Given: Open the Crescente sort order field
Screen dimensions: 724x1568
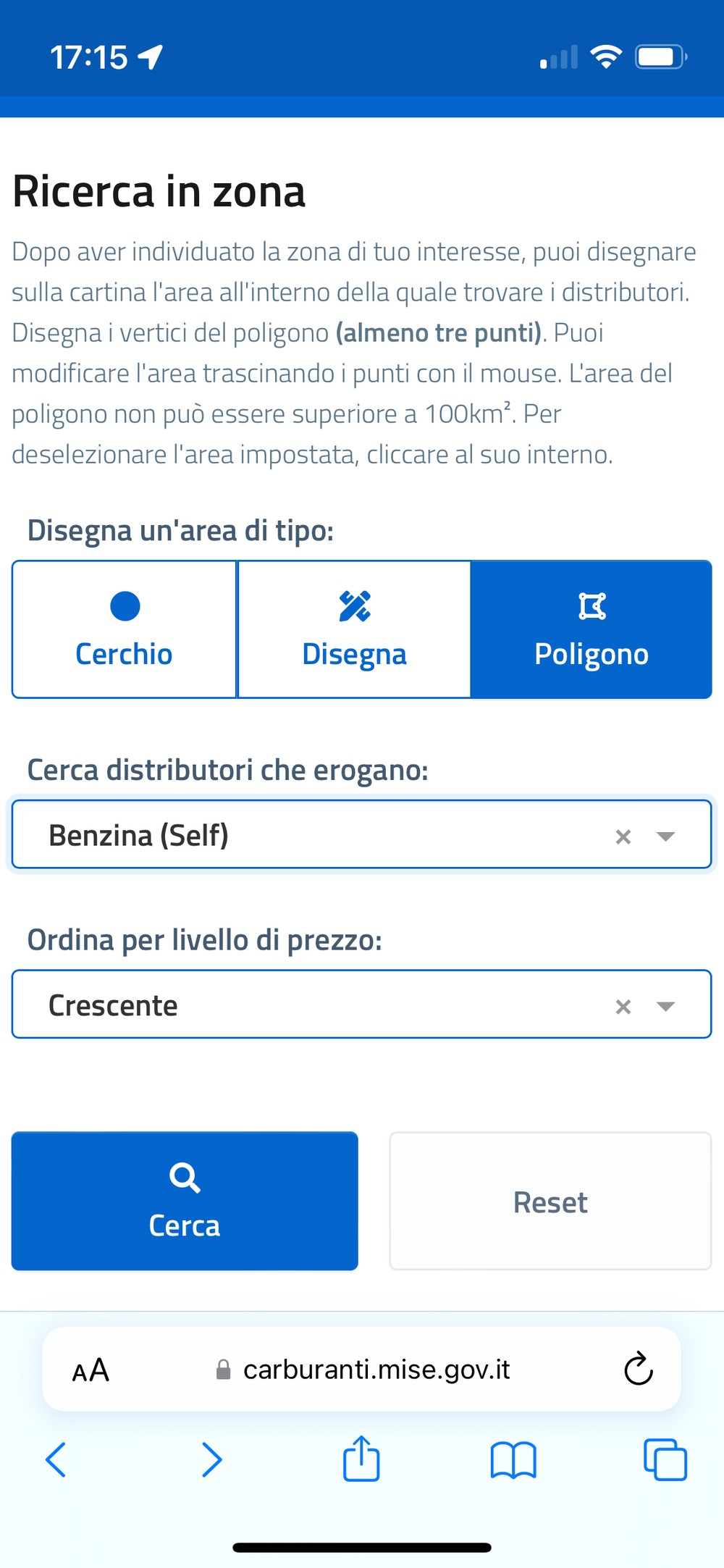Looking at the screenshot, I should [x=361, y=1005].
